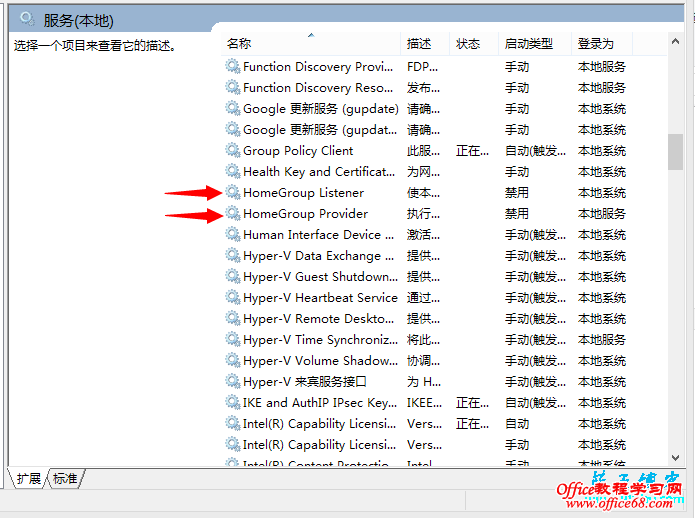Click IKEE... description cell

point(424,402)
